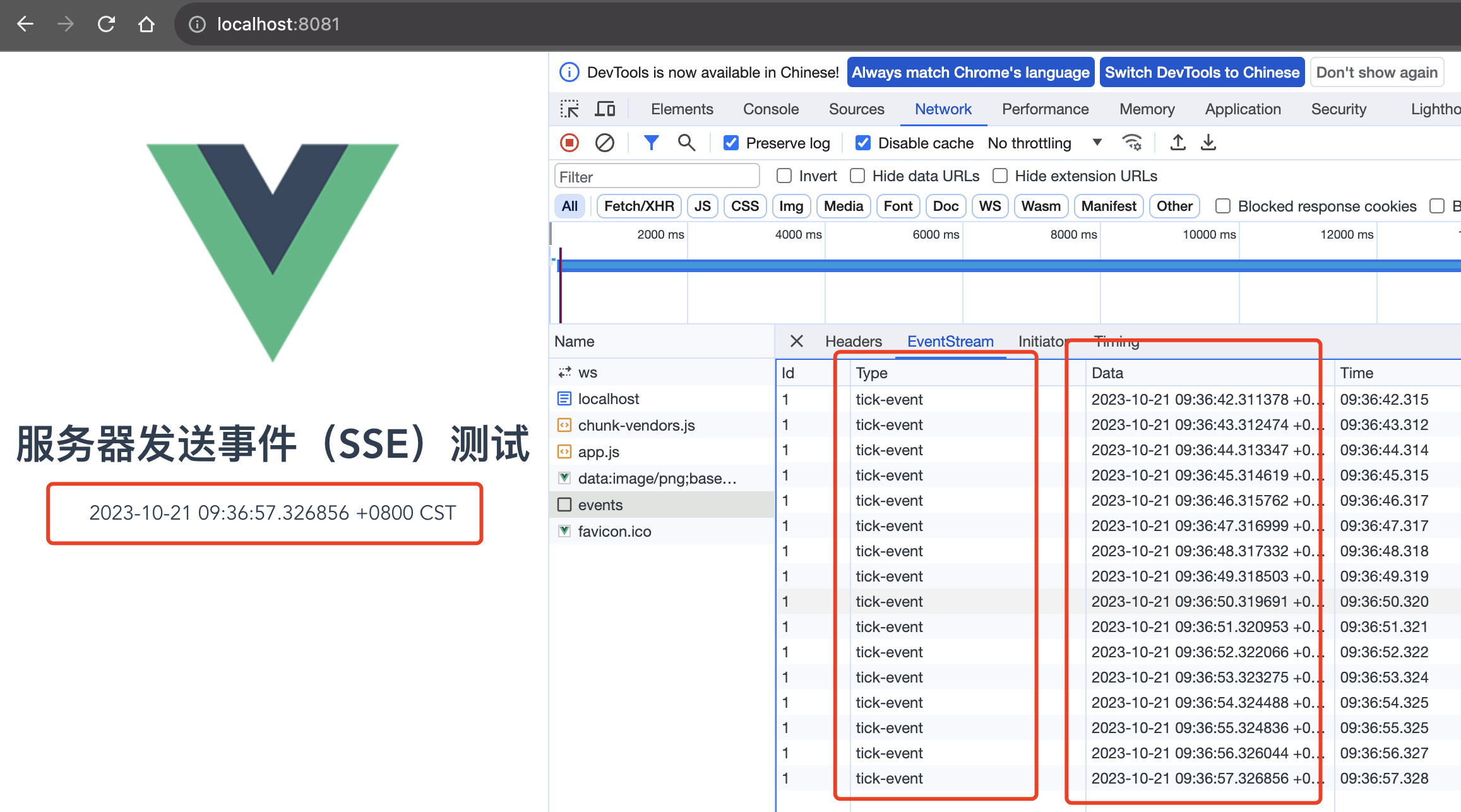Screen dimensions: 1461x812
Task: Export HAR file
Action: pos(1208,143)
